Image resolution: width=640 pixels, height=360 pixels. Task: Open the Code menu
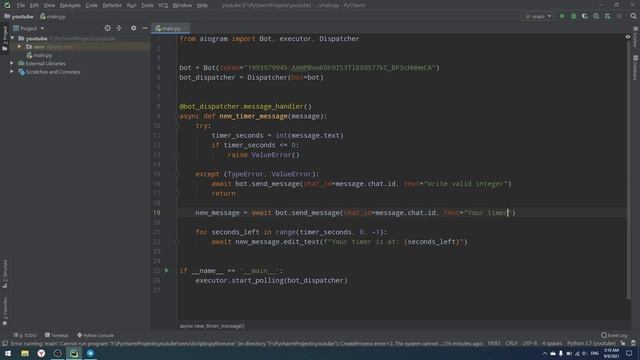tap(91, 5)
